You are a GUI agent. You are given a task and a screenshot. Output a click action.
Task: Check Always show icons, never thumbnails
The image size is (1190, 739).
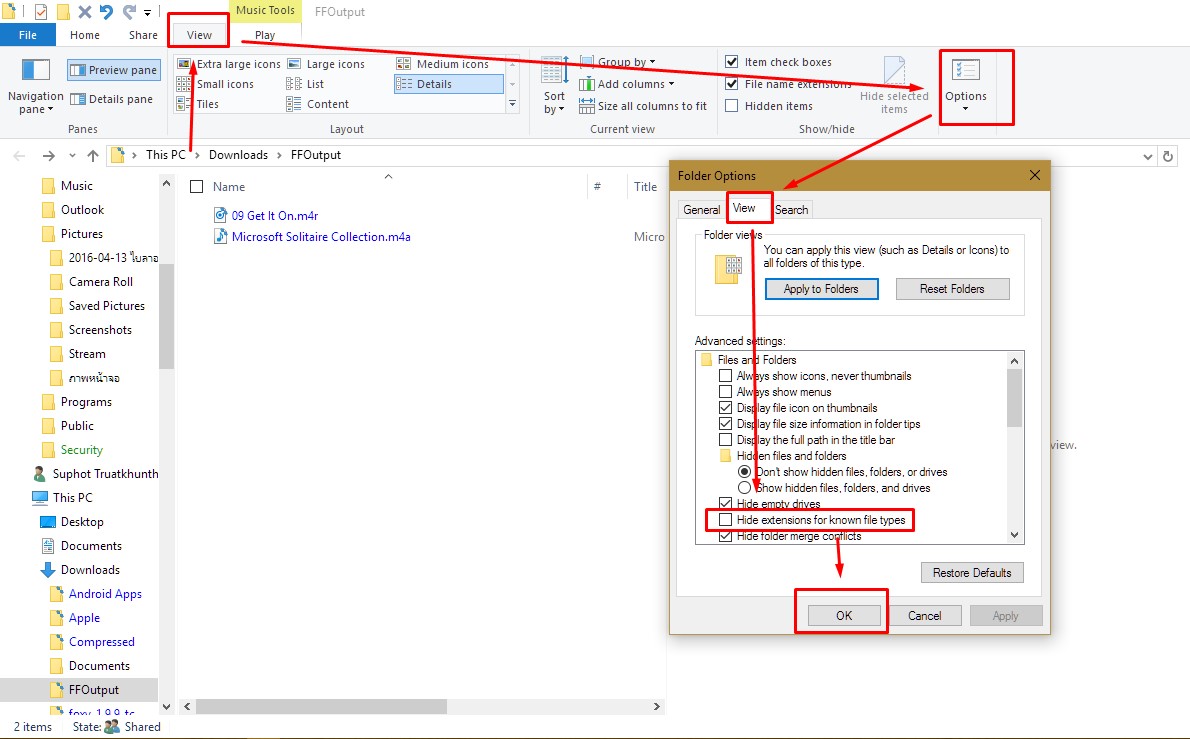pyautogui.click(x=726, y=376)
